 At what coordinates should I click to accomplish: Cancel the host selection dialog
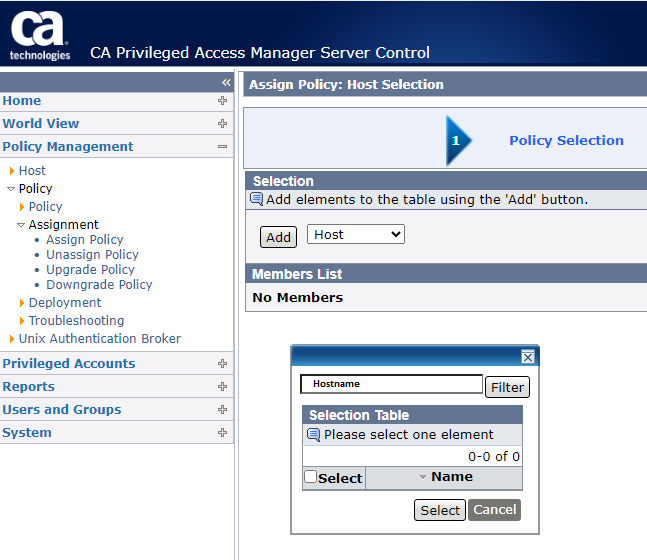point(494,510)
